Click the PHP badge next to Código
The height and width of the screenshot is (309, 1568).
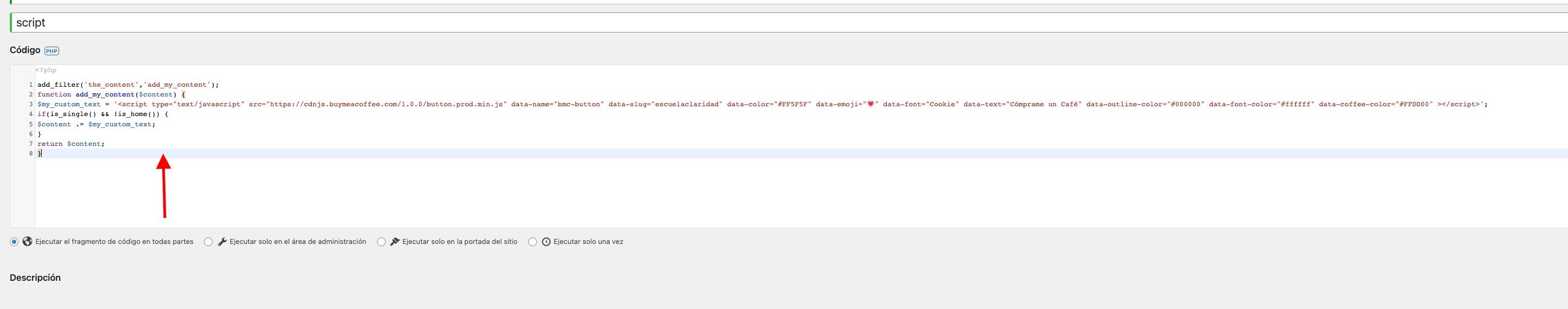[52, 51]
